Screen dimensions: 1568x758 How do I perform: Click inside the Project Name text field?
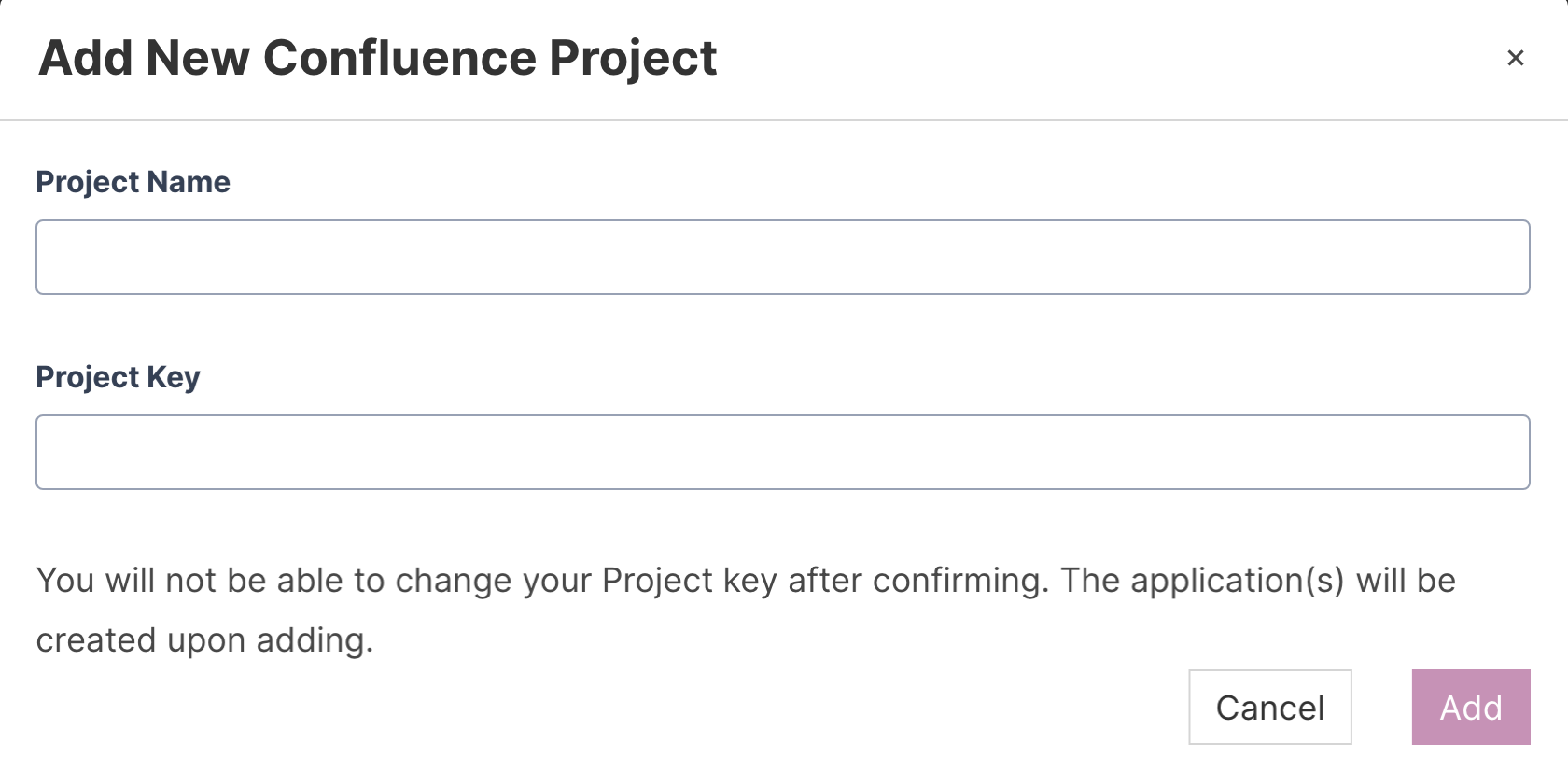(x=782, y=258)
